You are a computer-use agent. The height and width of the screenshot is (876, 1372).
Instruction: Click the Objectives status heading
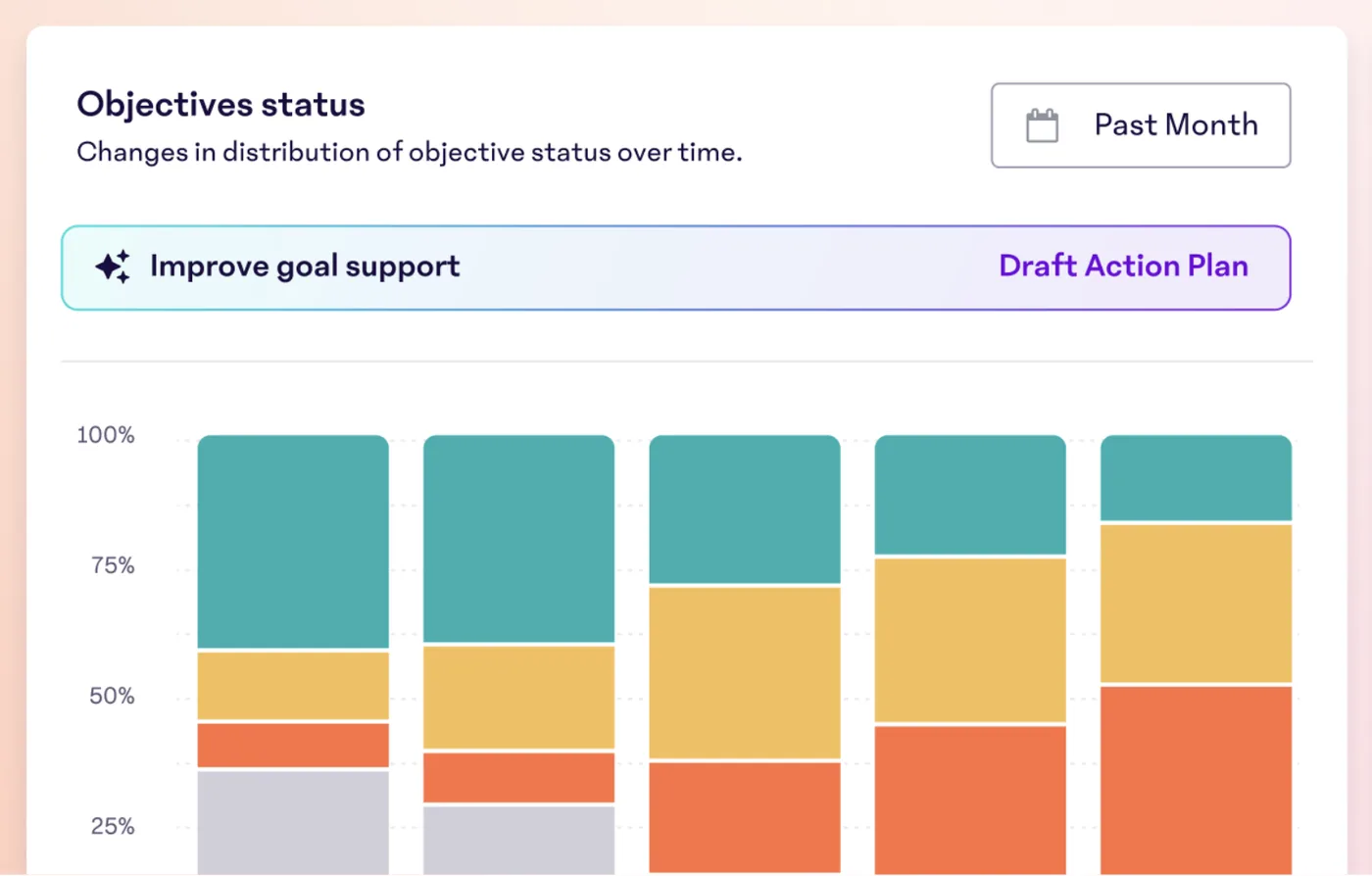(220, 104)
